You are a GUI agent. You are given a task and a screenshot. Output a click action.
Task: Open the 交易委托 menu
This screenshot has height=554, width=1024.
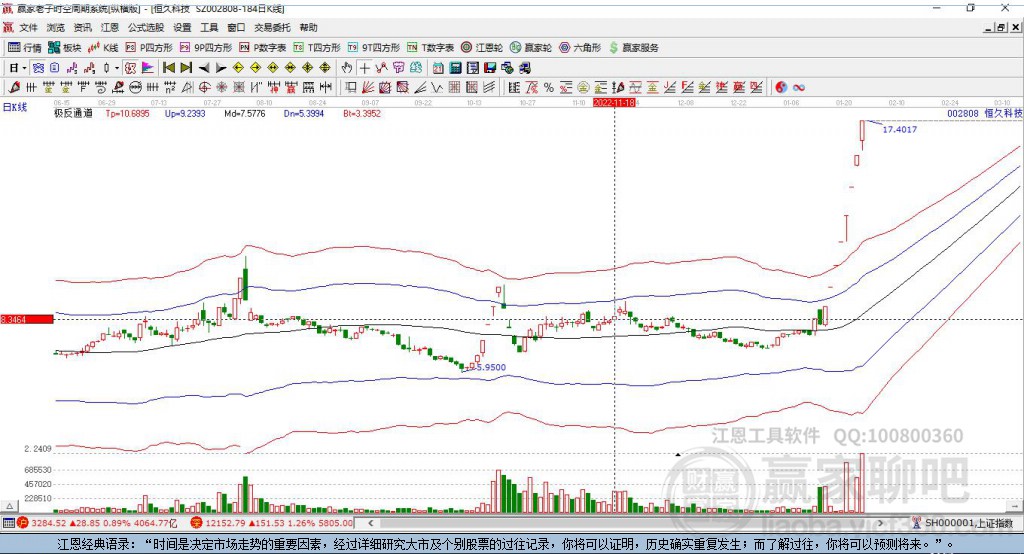click(272, 27)
